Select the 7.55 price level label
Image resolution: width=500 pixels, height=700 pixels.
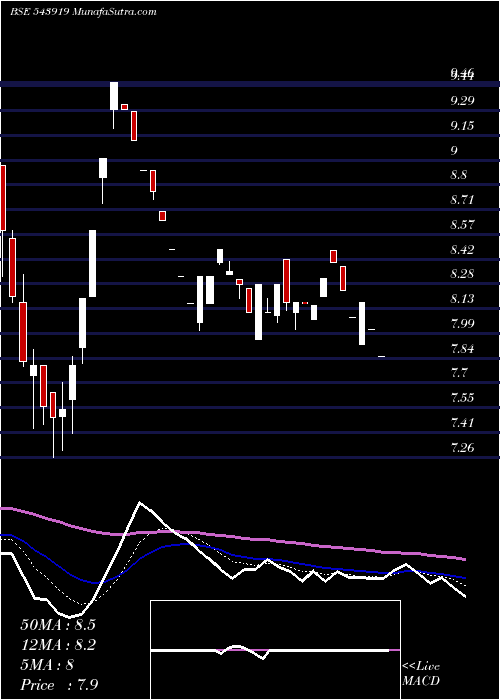click(x=462, y=398)
